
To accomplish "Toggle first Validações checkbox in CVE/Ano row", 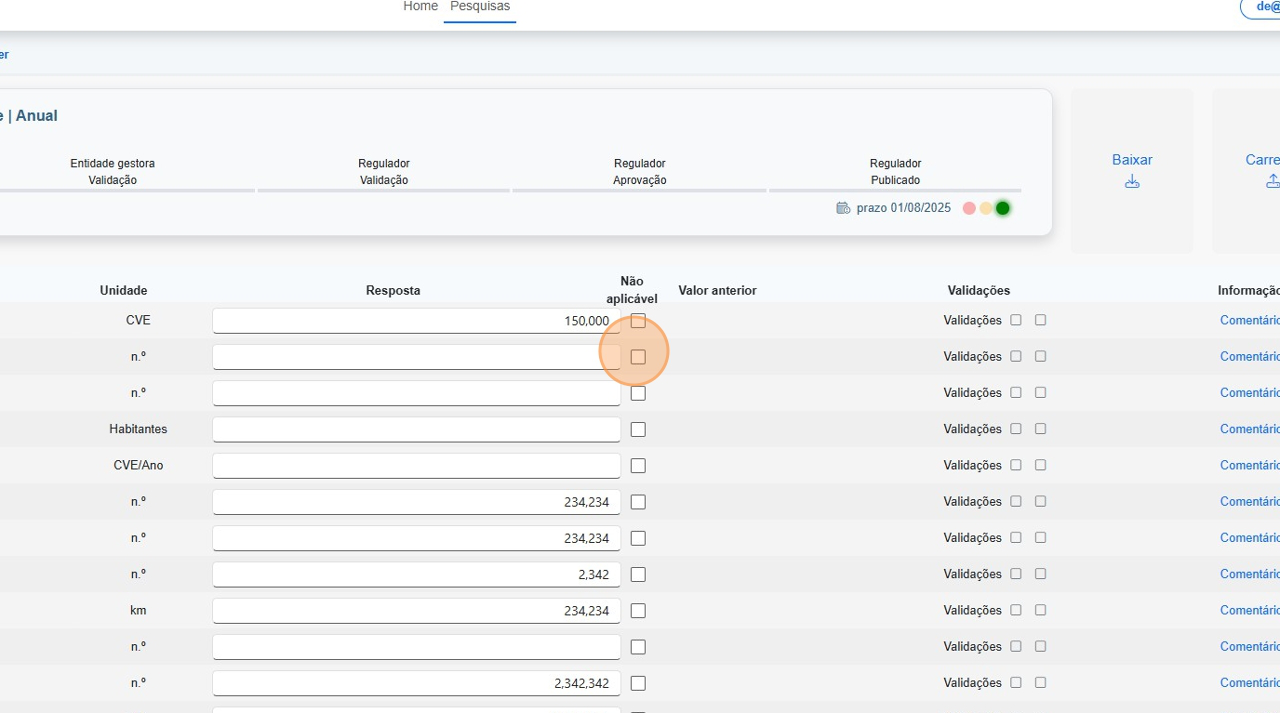I will [x=1016, y=465].
